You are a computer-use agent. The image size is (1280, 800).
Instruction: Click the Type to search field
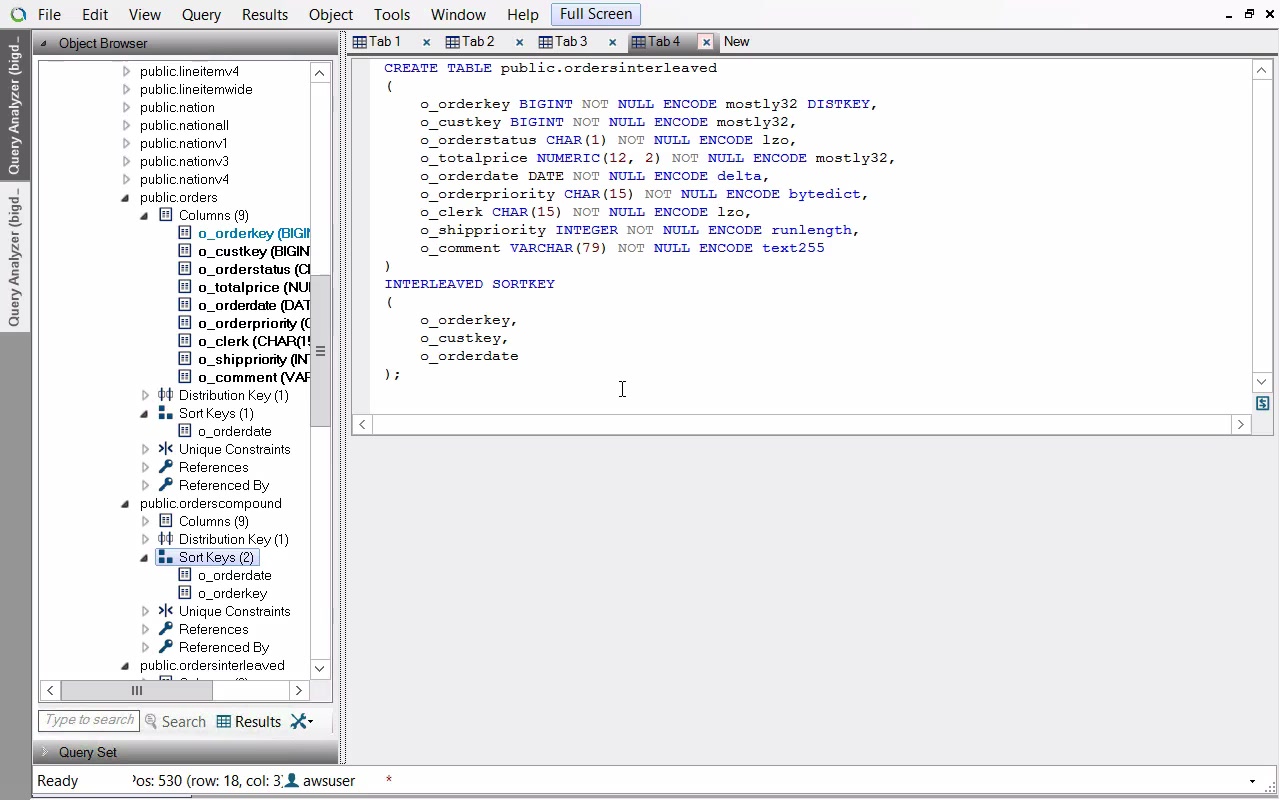[x=88, y=720]
